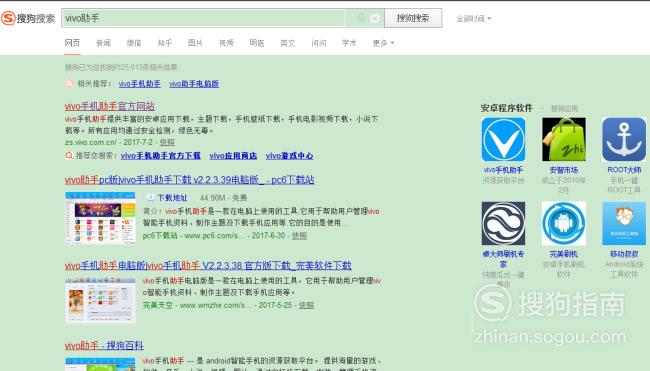Image resolution: width=650 pixels, height=371 pixels.
Task: Open 快照 for the pc6下载站 result
Action: [299, 235]
